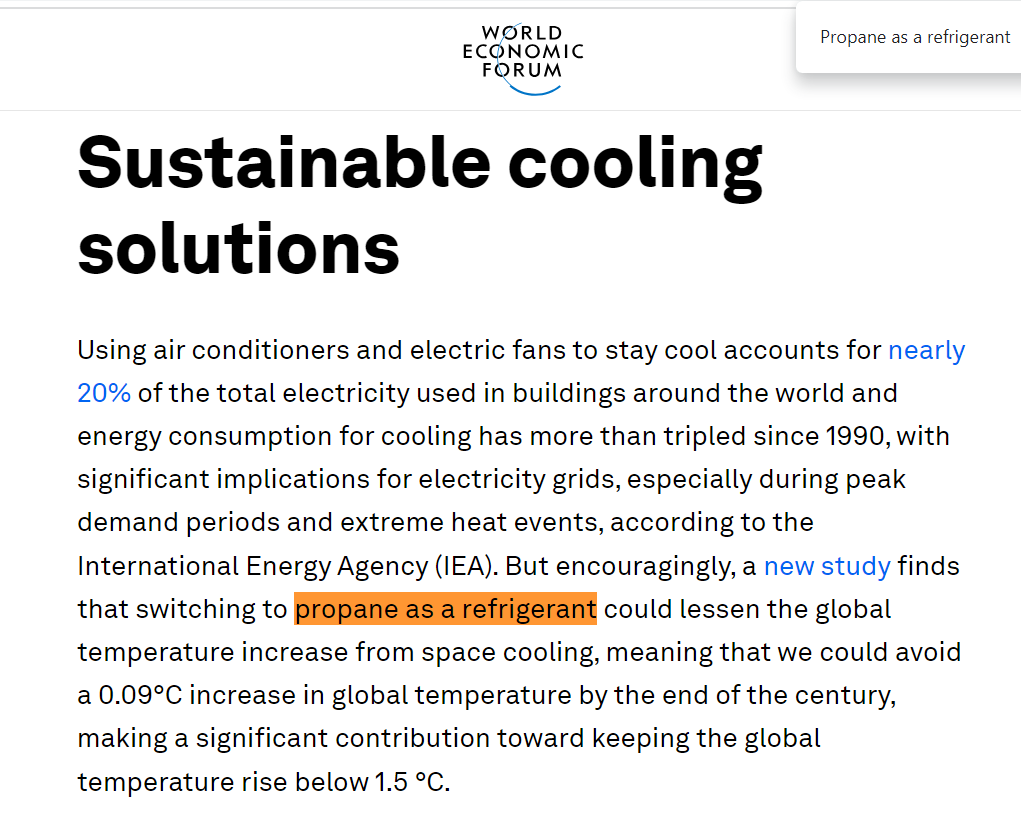Follow the 'nearly' hyperlink in the first line
The height and width of the screenshot is (829, 1021).
927,350
